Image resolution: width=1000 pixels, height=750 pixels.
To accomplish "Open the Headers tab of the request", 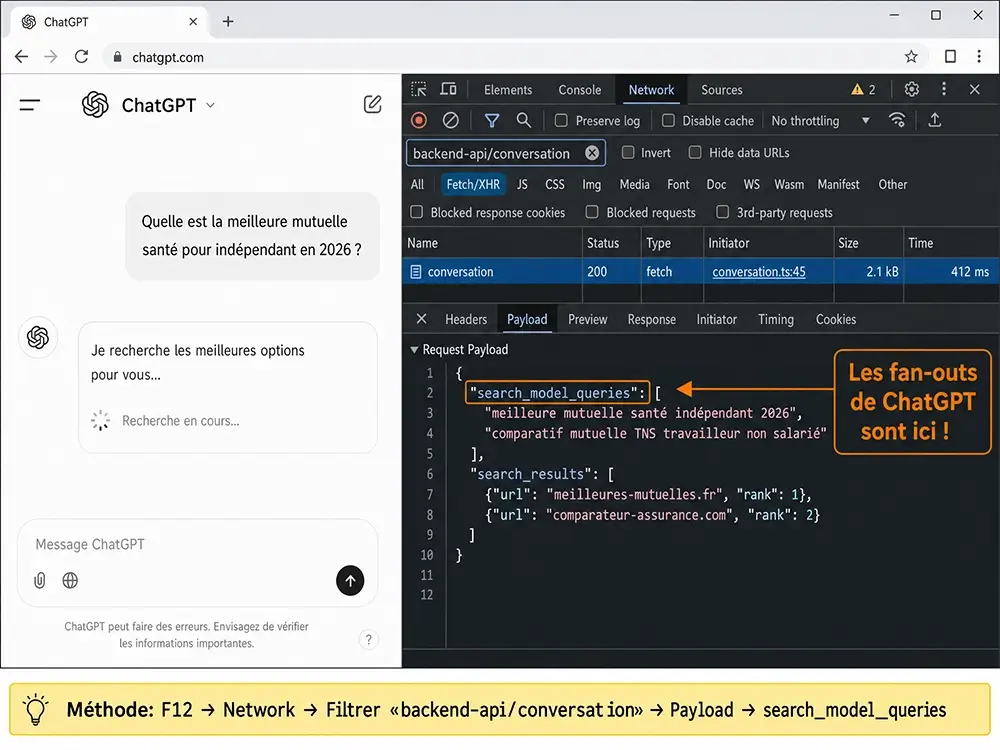I will [466, 319].
